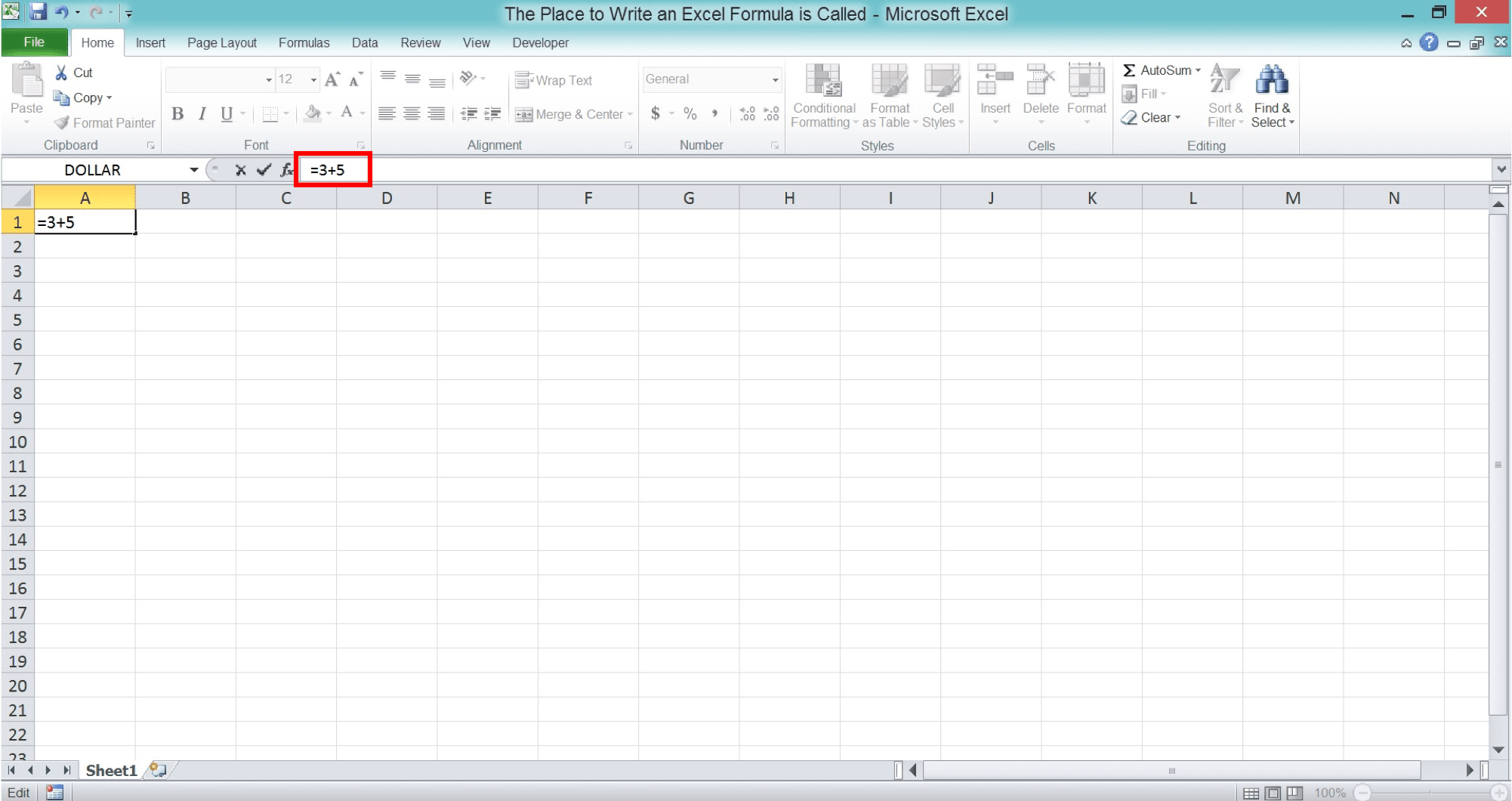Click the Copy button
1512x801 pixels.
(82, 98)
